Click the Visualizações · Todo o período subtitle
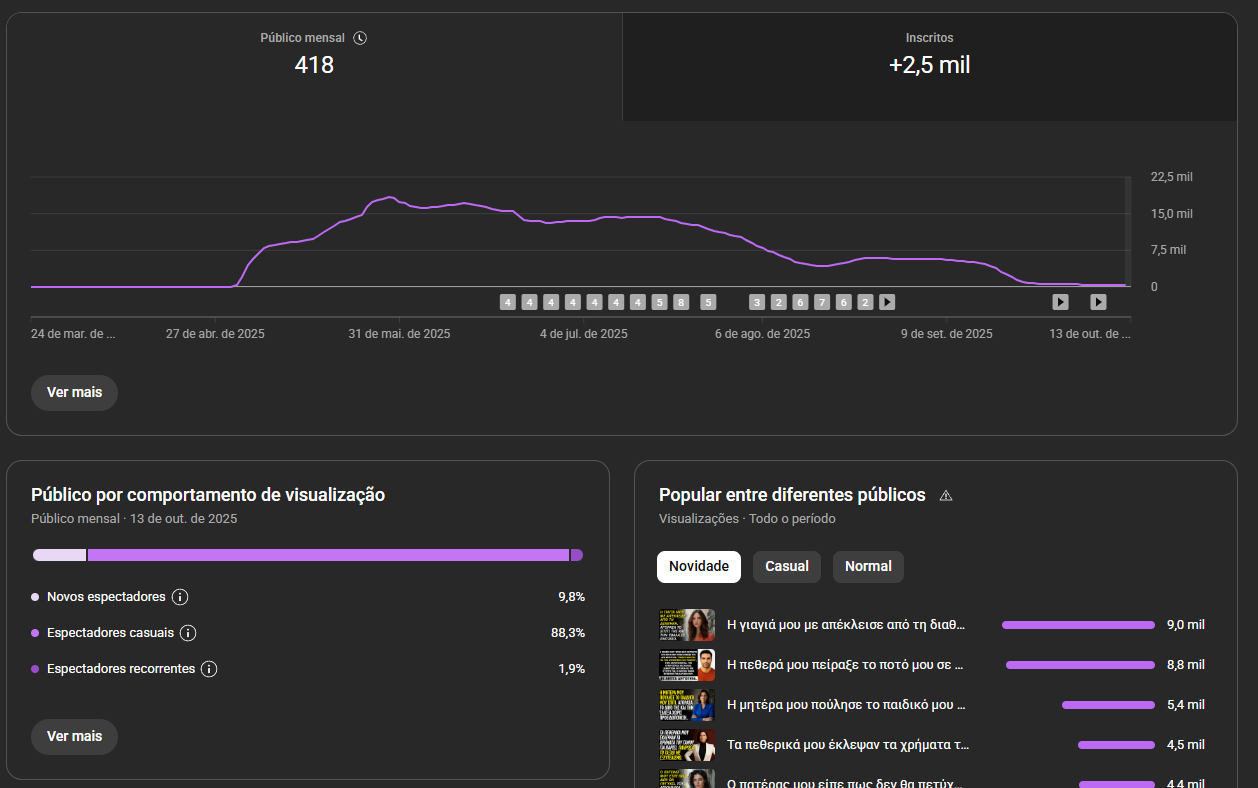Viewport: 1258px width, 788px height. [747, 519]
